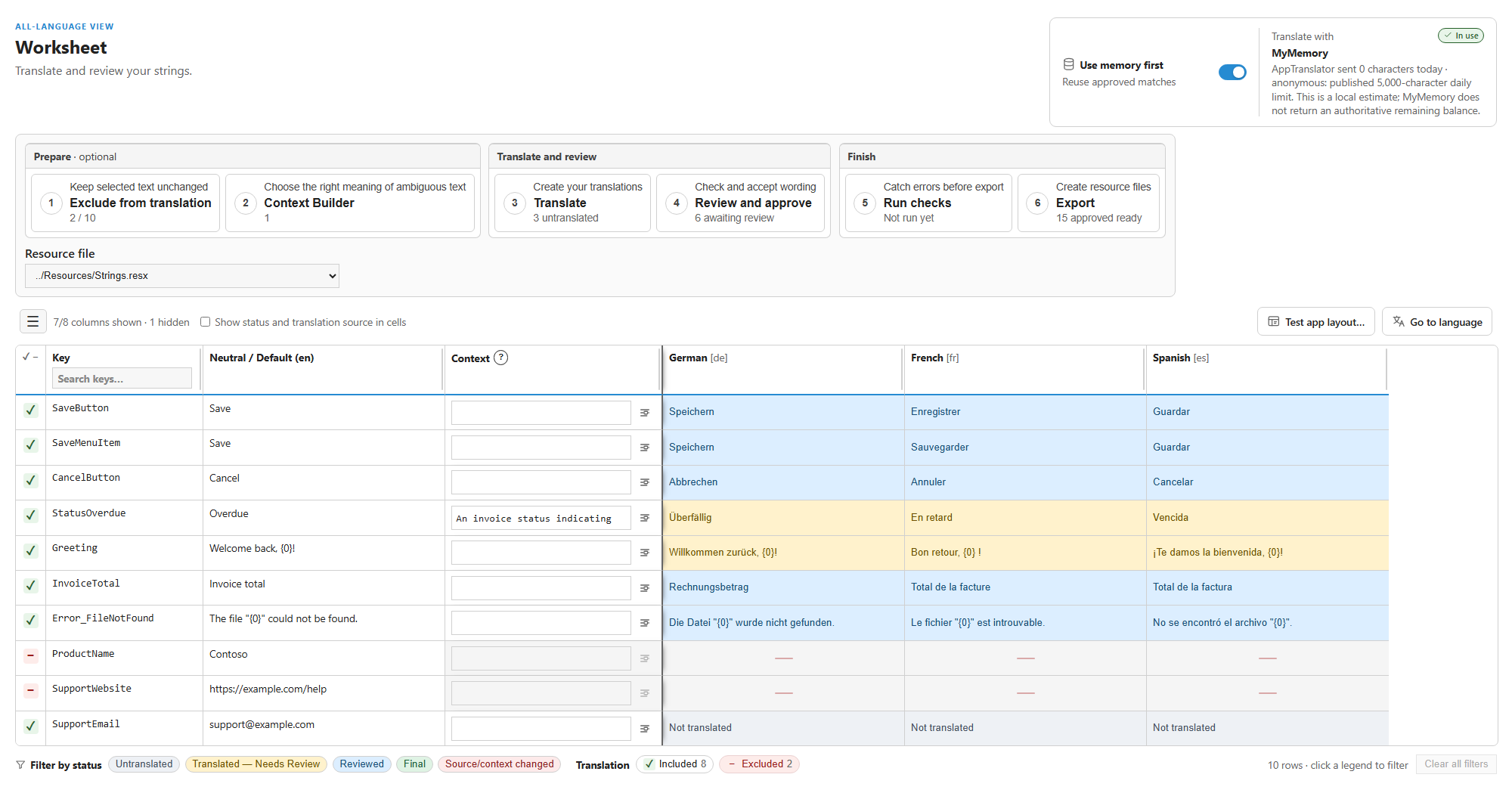Click the Go to language button
The image size is (1512, 793).
pos(1437,321)
